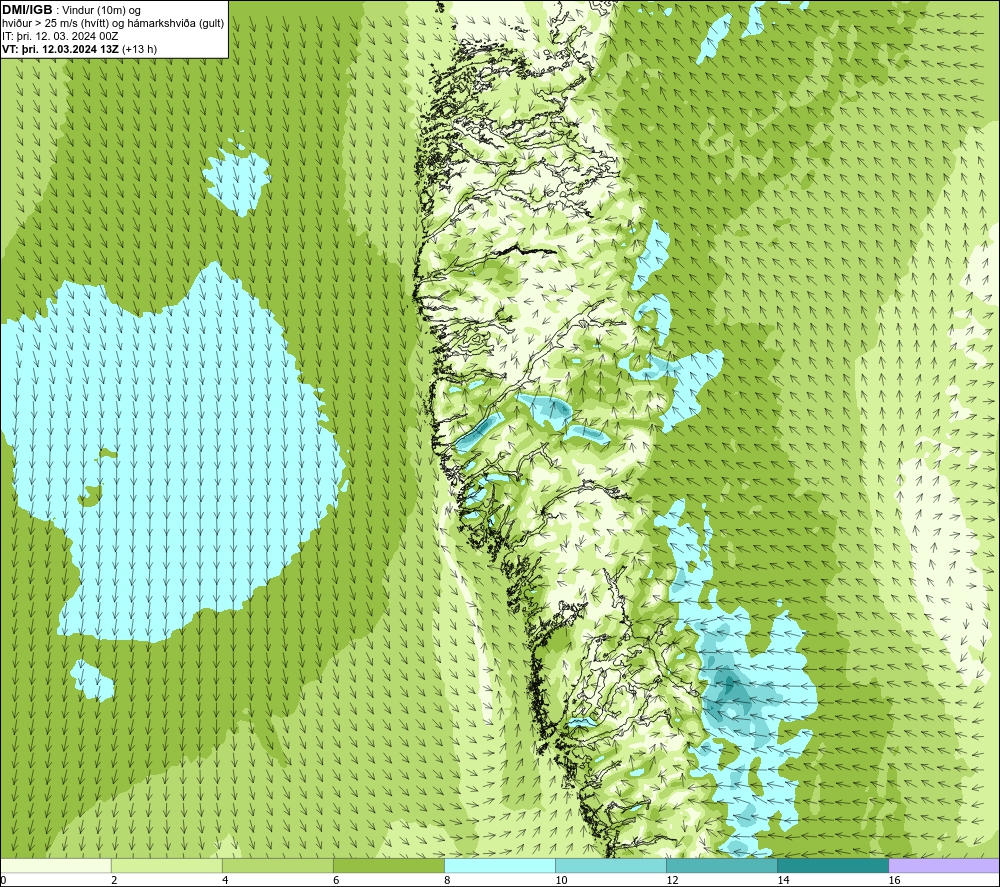1000x887 pixels.
Task: Choose the dark teal 14–16 m/s legend swatch
Action: (x=833, y=866)
